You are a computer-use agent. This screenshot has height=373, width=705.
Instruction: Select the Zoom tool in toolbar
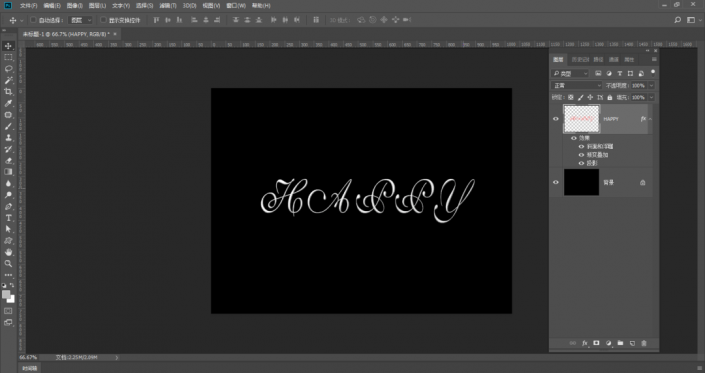(9, 264)
